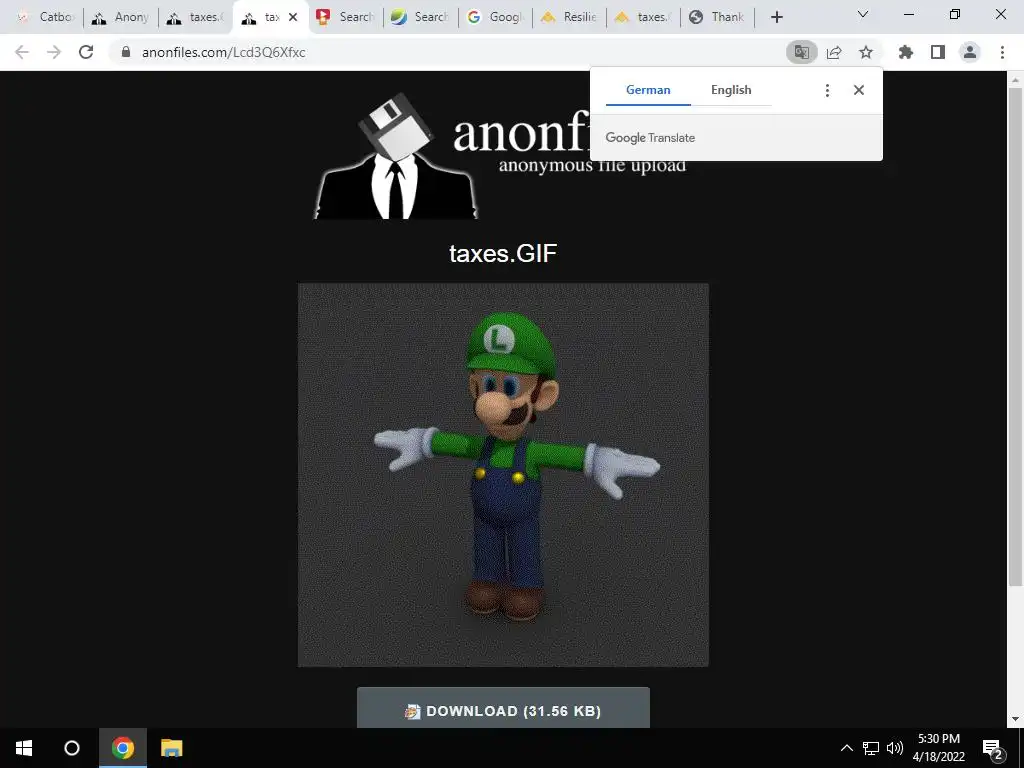1024x768 pixels.
Task: Go forward to the next page
Action: (x=54, y=52)
